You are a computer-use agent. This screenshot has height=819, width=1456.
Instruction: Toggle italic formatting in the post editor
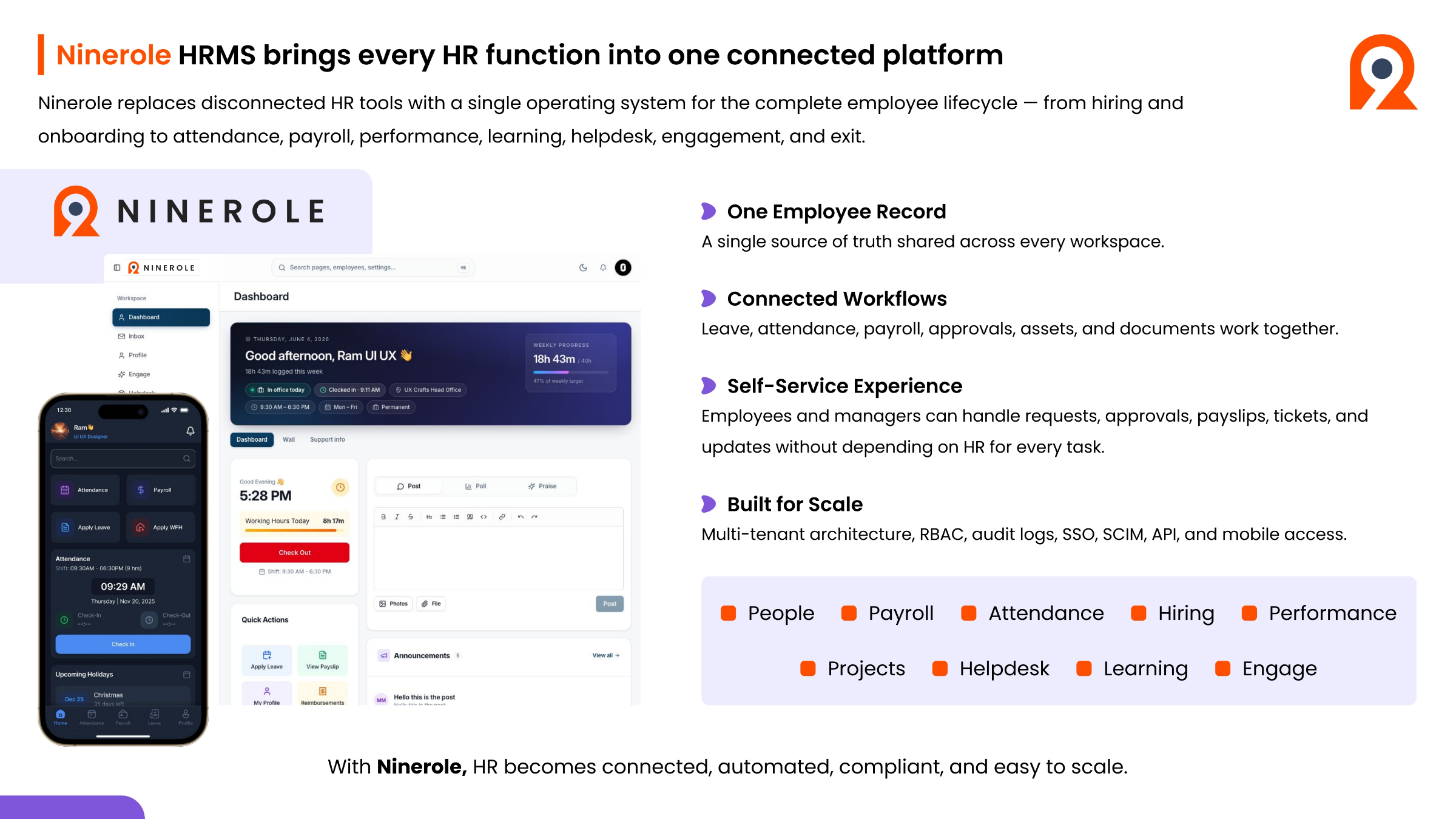click(397, 517)
